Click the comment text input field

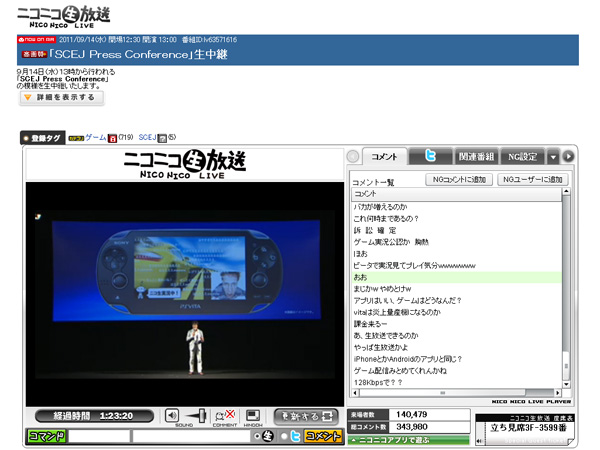(x=190, y=436)
